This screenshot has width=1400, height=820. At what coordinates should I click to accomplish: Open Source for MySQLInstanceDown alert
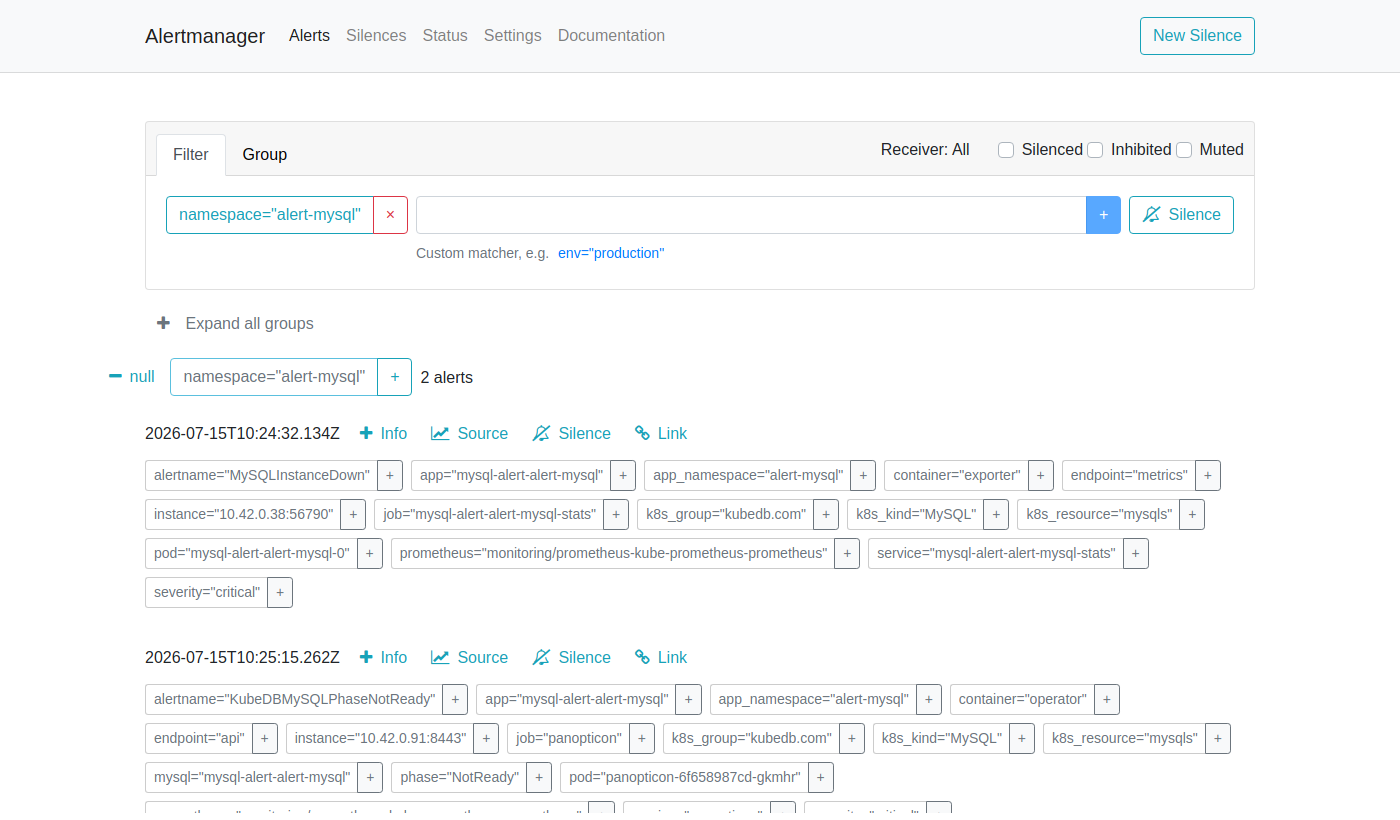[x=470, y=433]
